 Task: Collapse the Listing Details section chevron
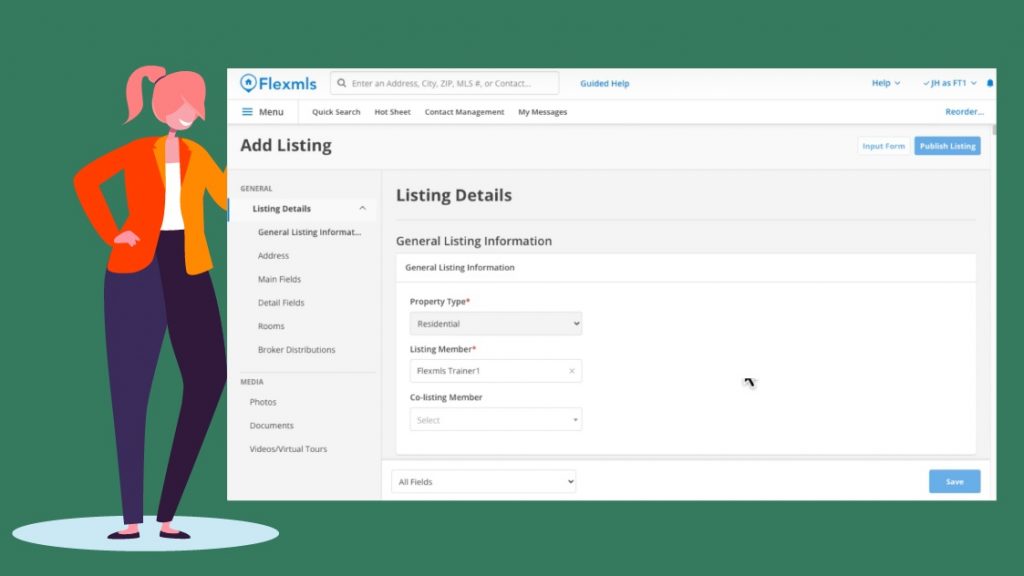coord(362,208)
